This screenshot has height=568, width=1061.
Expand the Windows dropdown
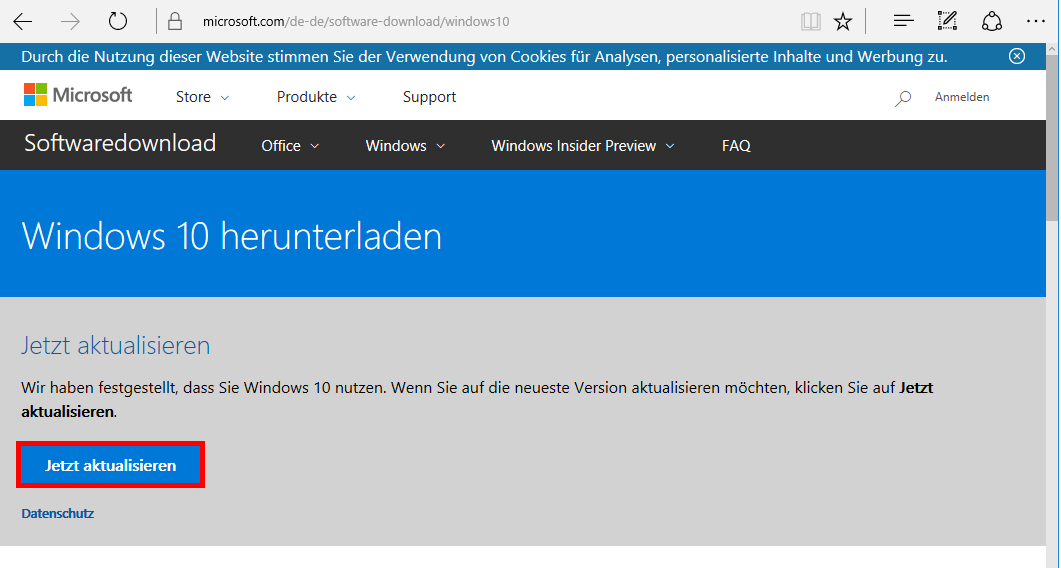[x=405, y=146]
